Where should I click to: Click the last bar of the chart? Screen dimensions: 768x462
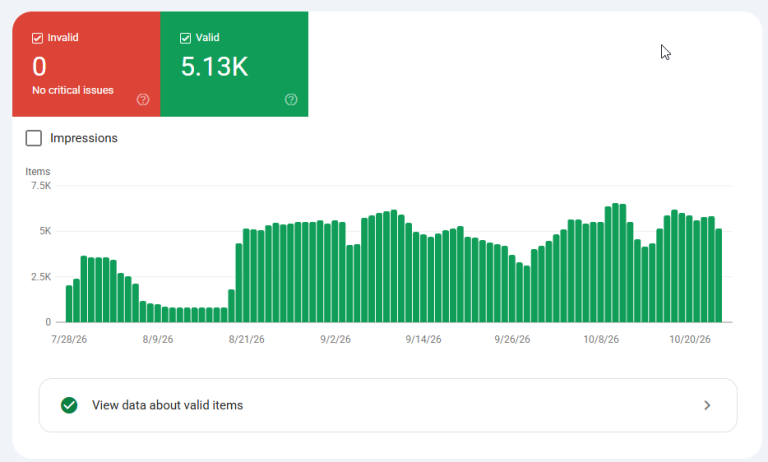point(719,275)
